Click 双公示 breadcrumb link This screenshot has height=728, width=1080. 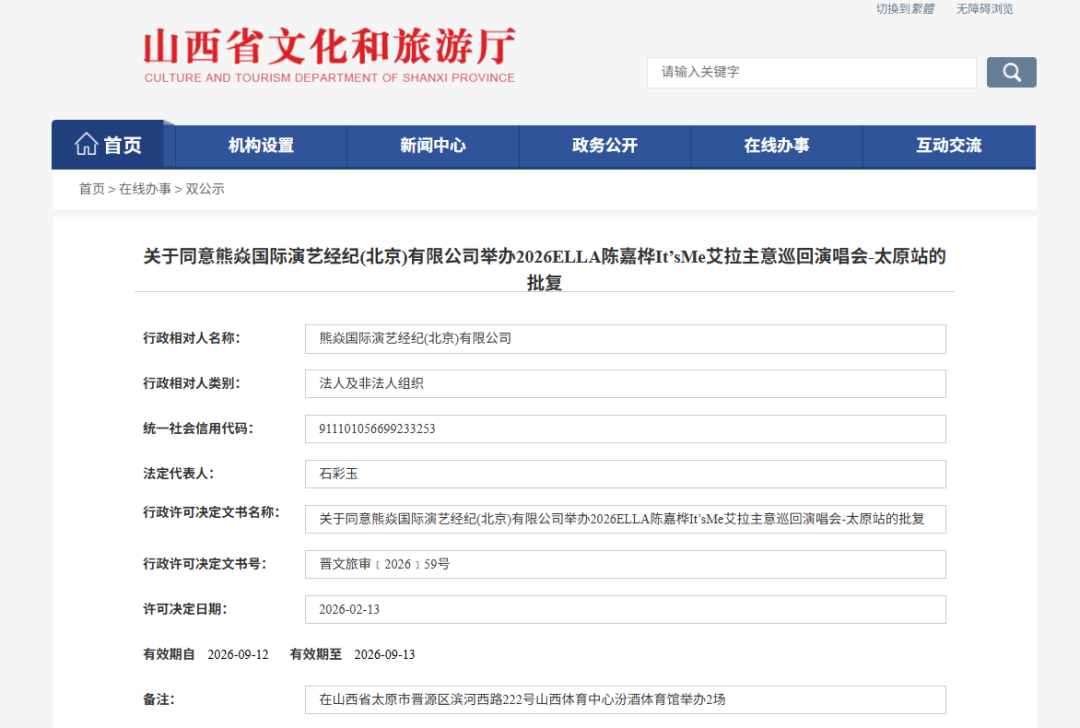tap(205, 189)
